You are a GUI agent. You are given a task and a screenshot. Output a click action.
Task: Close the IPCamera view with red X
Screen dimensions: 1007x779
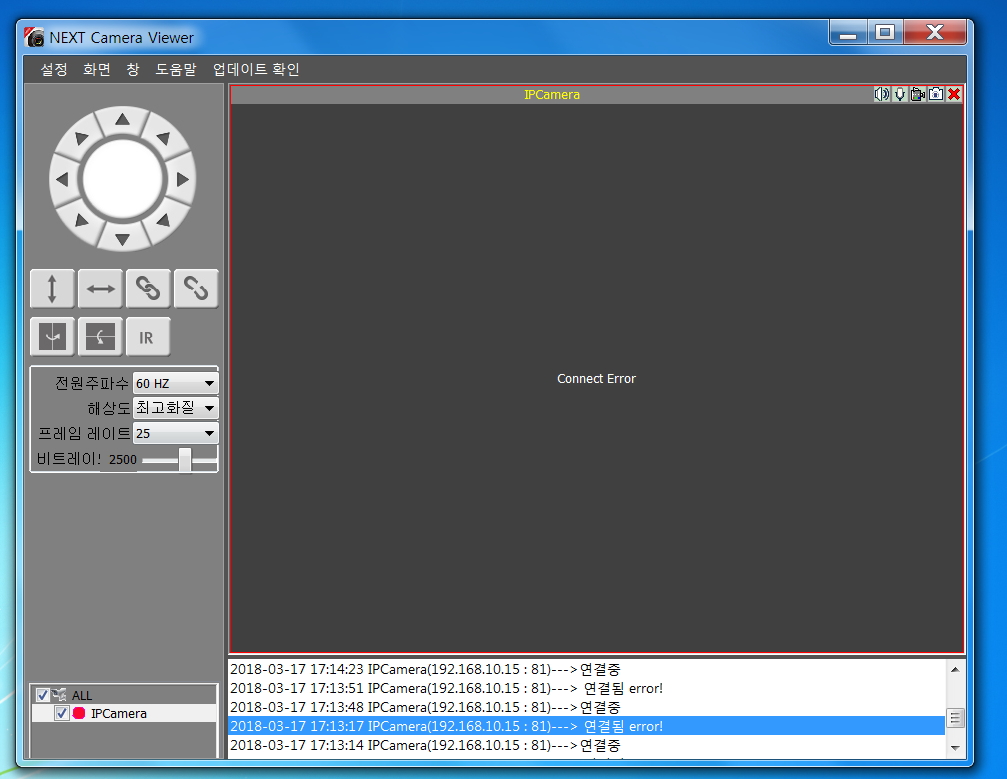pyautogui.click(x=954, y=94)
